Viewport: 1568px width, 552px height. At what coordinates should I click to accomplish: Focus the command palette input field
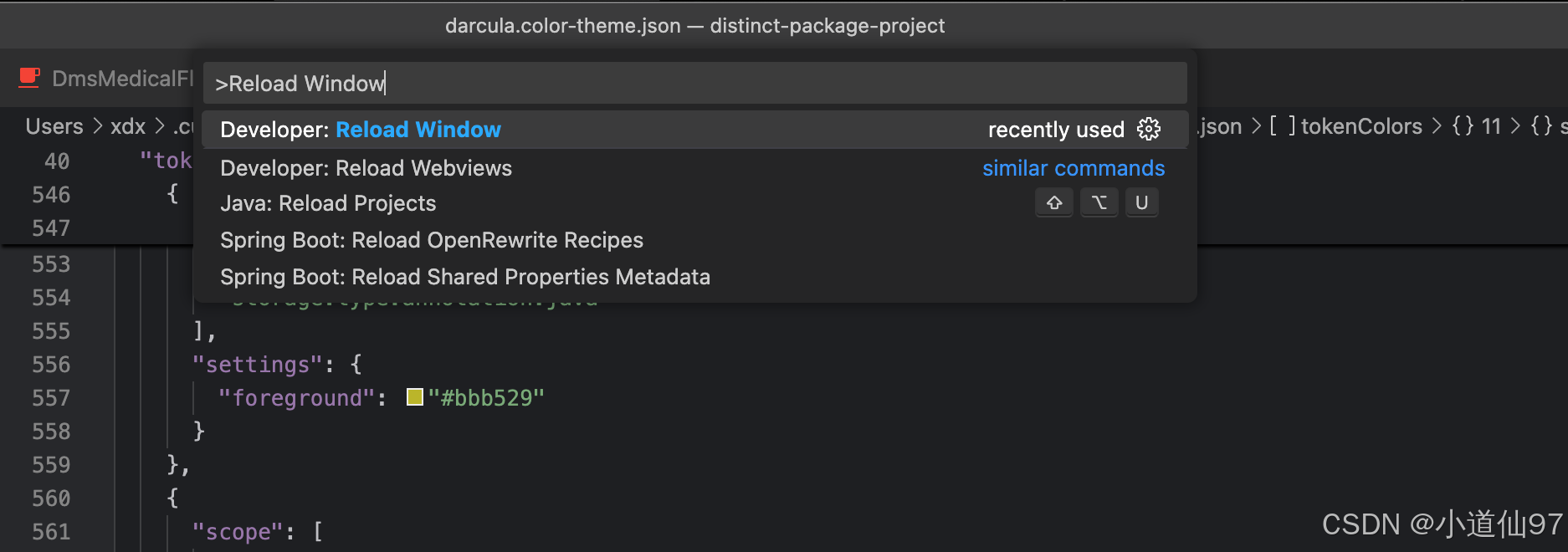click(694, 84)
